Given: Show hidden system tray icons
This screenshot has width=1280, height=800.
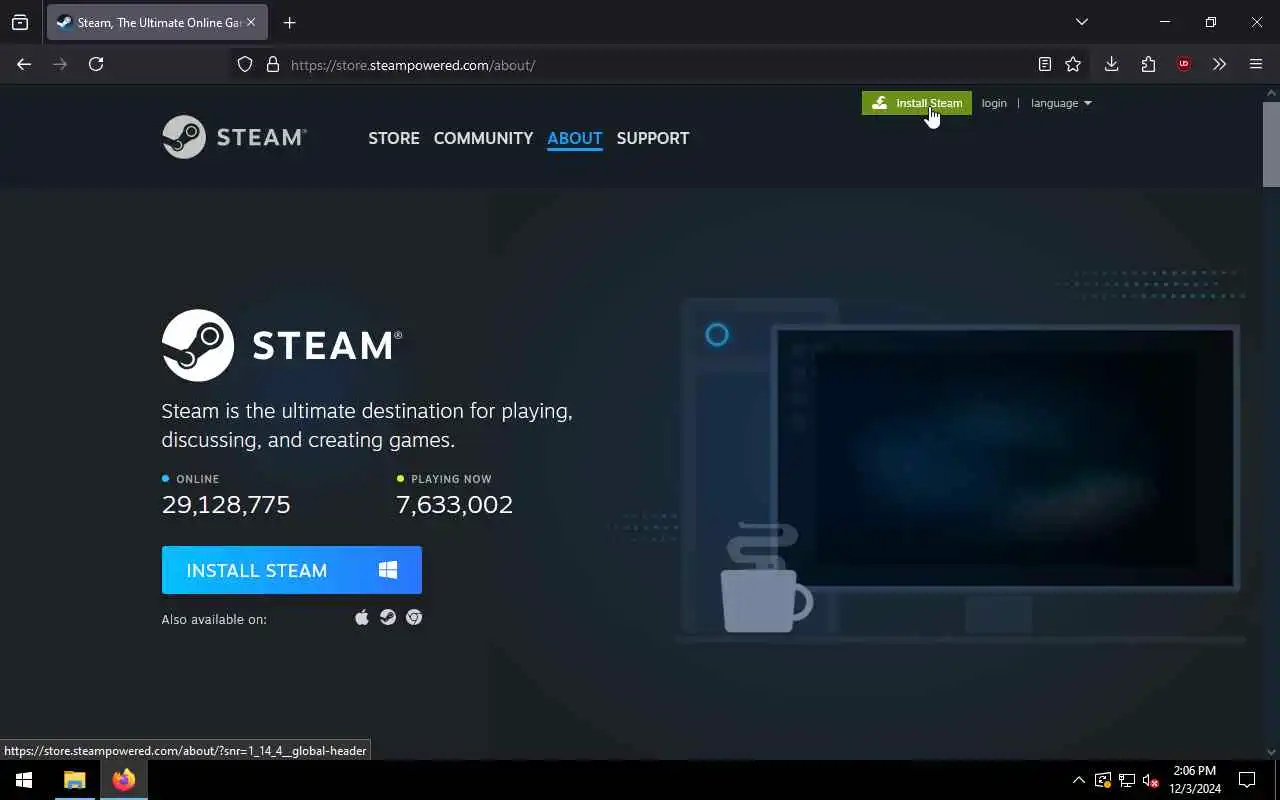Looking at the screenshot, I should (x=1078, y=780).
